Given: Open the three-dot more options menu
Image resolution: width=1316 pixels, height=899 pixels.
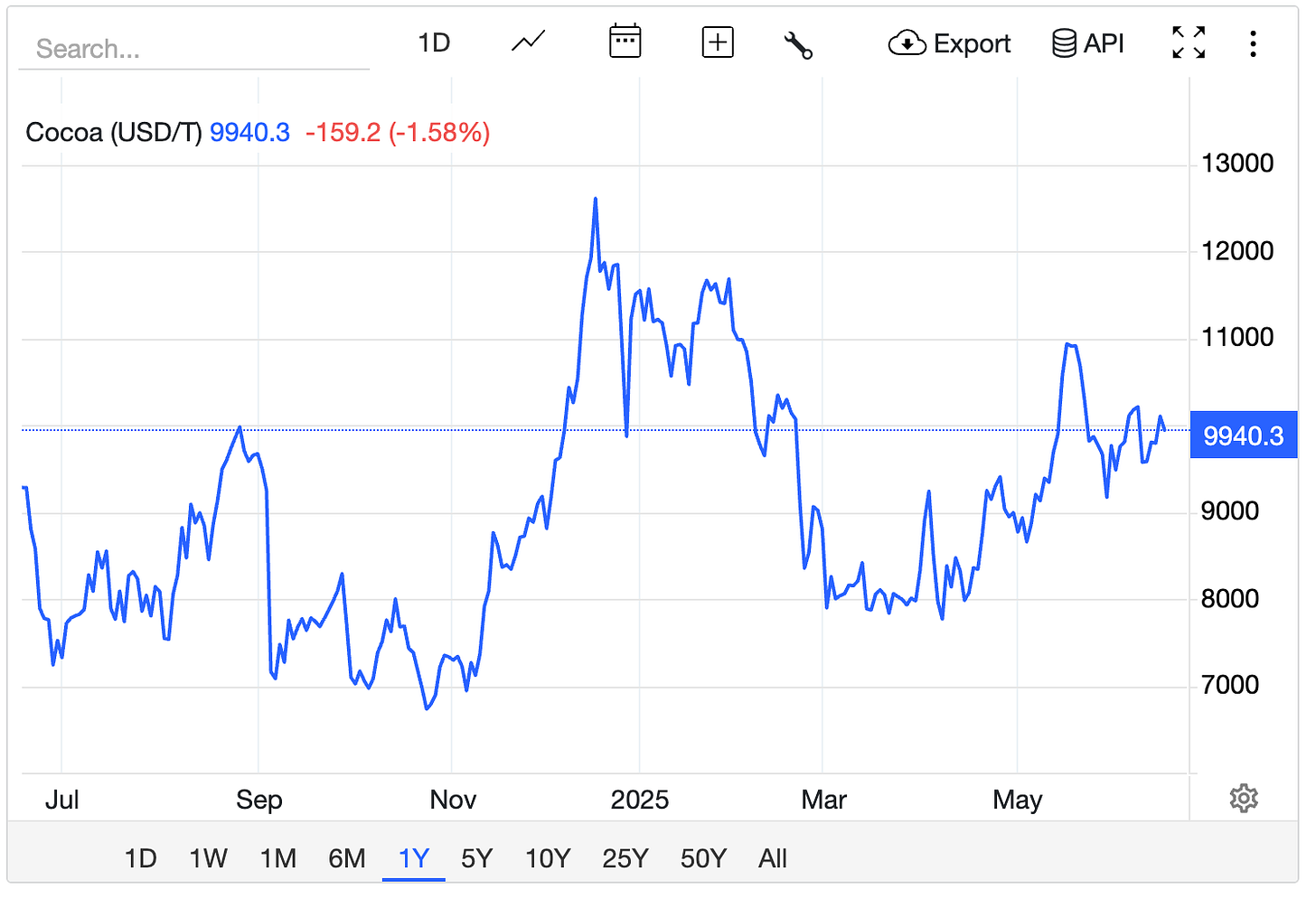Looking at the screenshot, I should (1253, 43).
